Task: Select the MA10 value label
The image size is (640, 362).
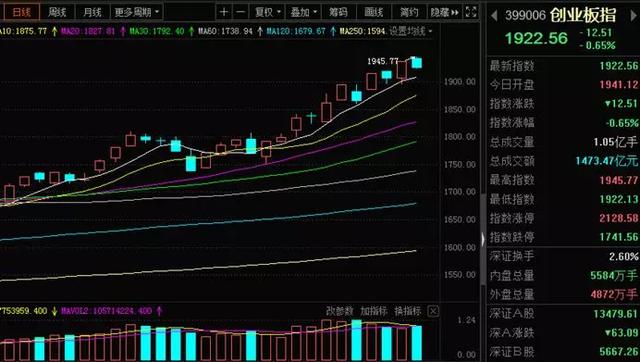Action: tap(23, 31)
